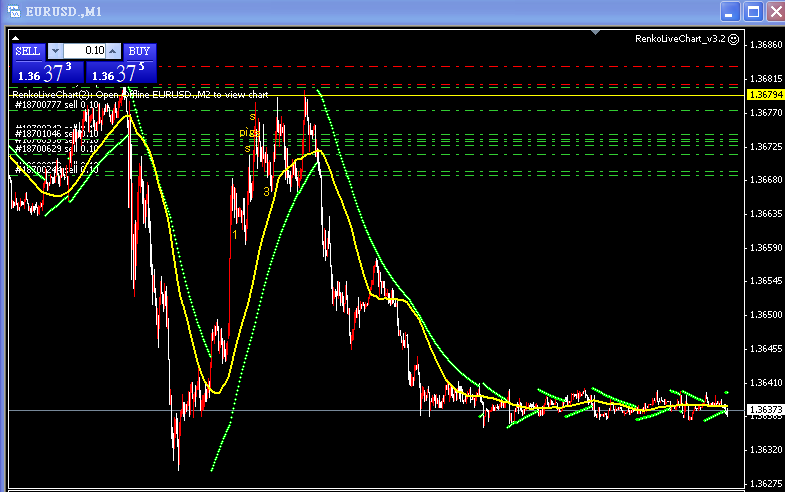
Task: Click the 0.10 lot volume input field
Action: [85, 51]
